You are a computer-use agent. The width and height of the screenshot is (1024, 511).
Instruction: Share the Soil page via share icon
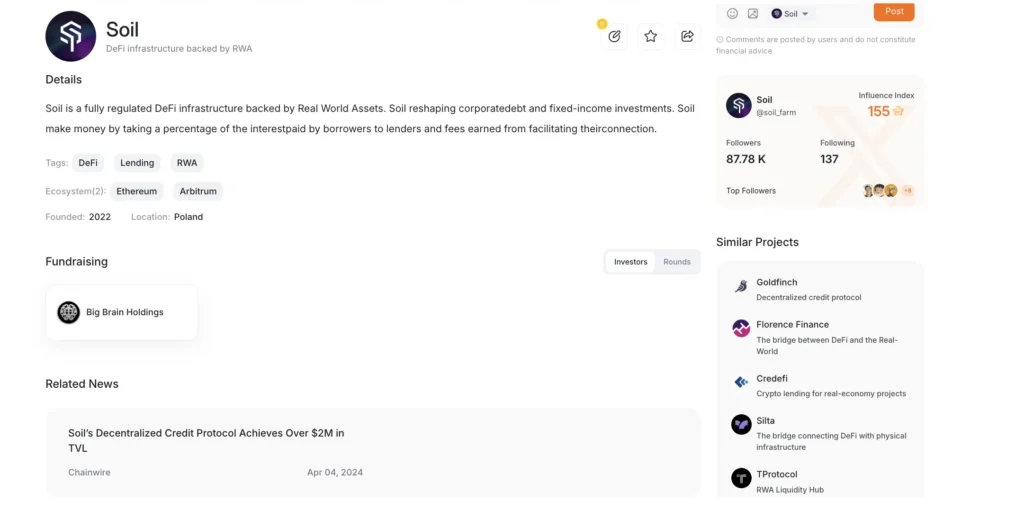point(687,37)
